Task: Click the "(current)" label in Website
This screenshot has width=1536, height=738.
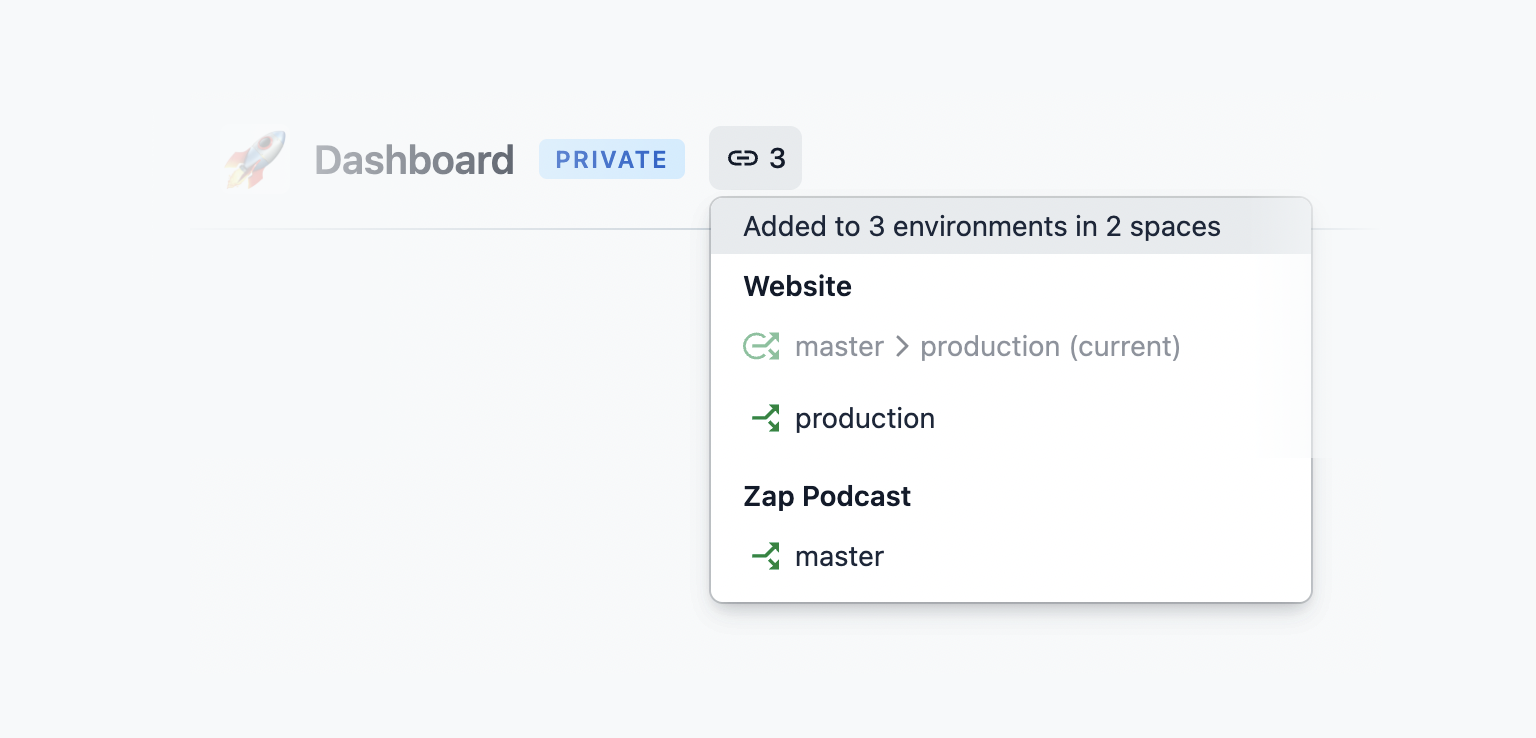Action: coord(1124,347)
